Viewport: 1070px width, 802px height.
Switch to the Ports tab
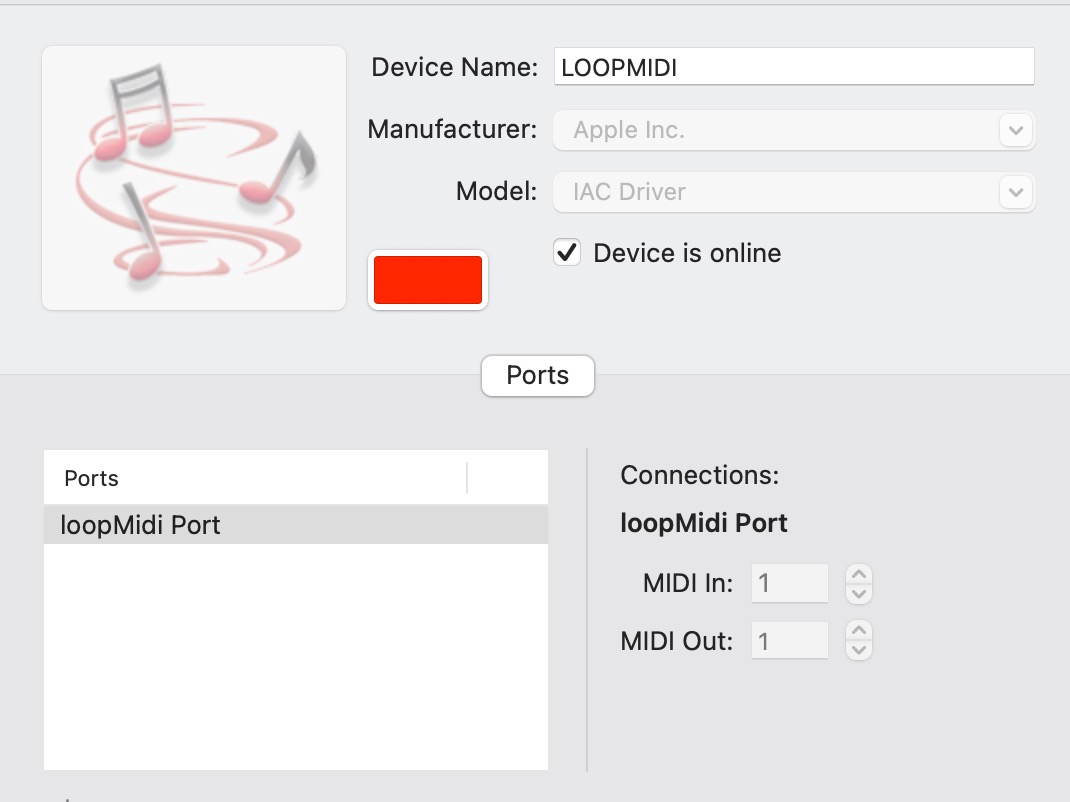tap(538, 376)
